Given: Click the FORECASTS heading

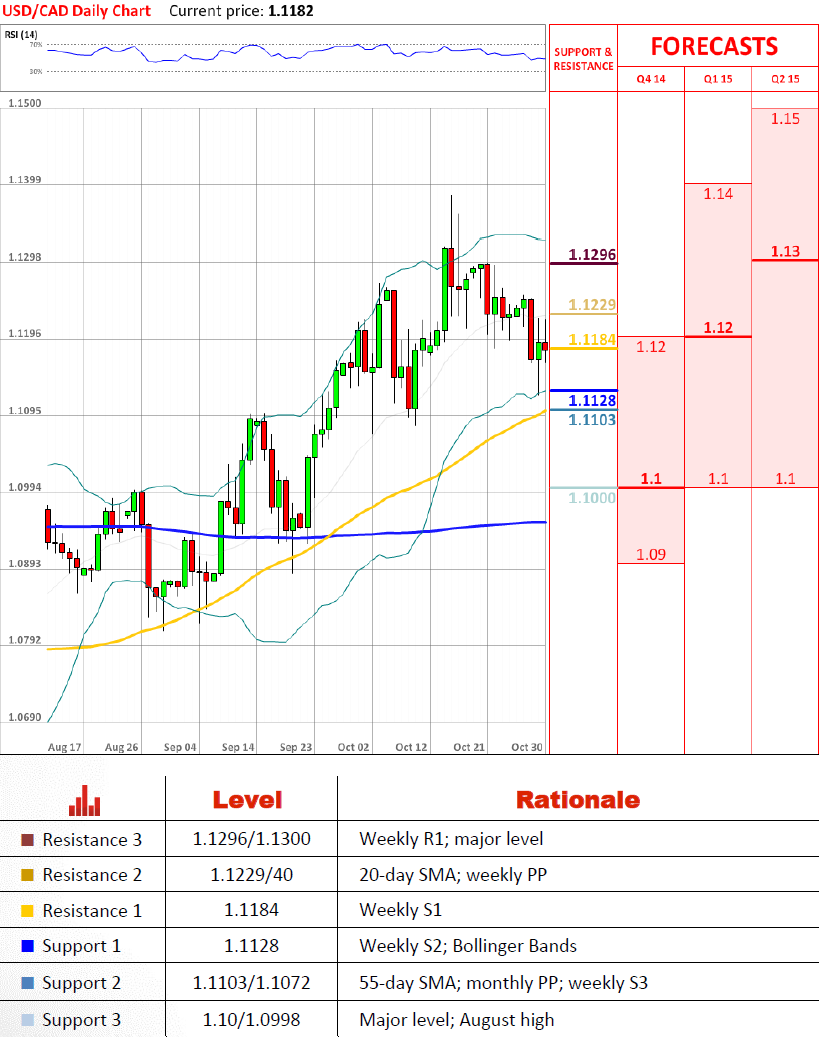Looking at the screenshot, I should tap(714, 46).
